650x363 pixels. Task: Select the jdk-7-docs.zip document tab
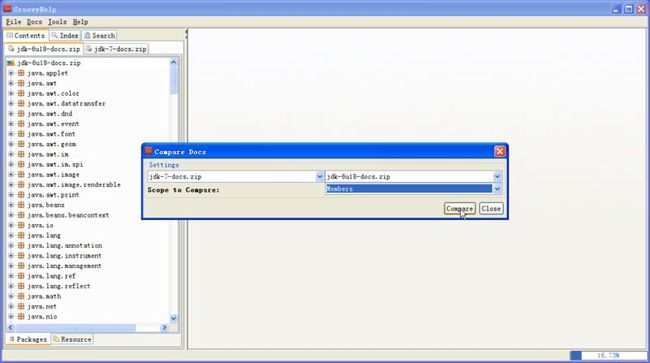click(116, 49)
